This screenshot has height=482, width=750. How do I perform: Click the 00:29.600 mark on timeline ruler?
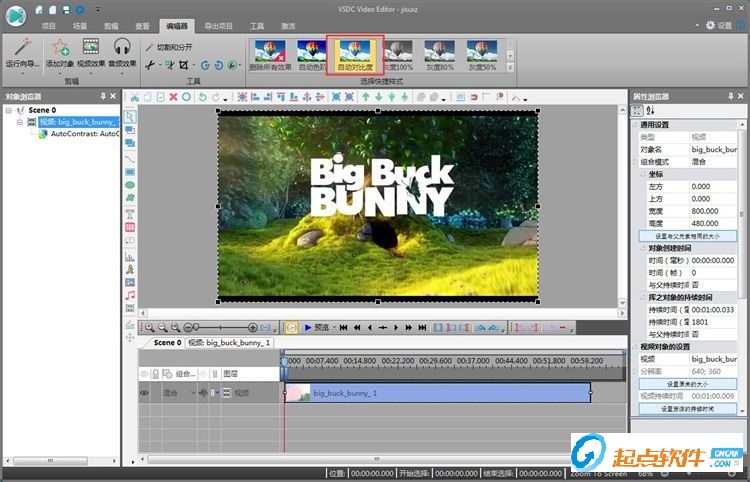[x=435, y=361]
